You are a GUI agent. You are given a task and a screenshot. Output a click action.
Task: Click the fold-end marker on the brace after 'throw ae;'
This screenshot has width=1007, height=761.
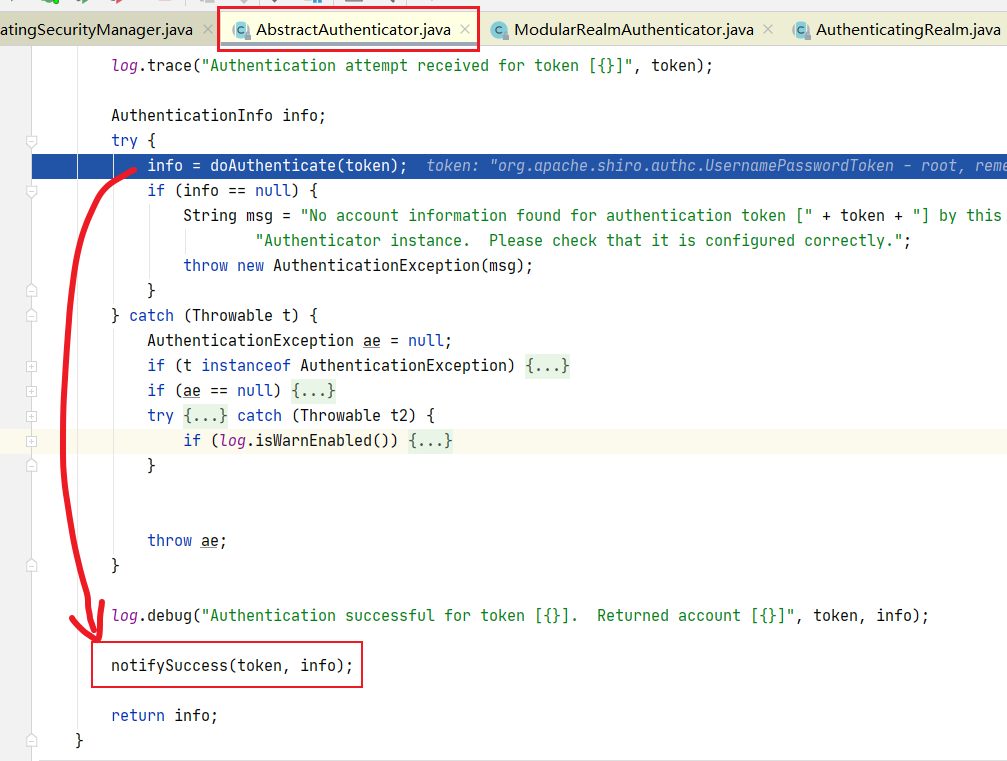point(31,566)
